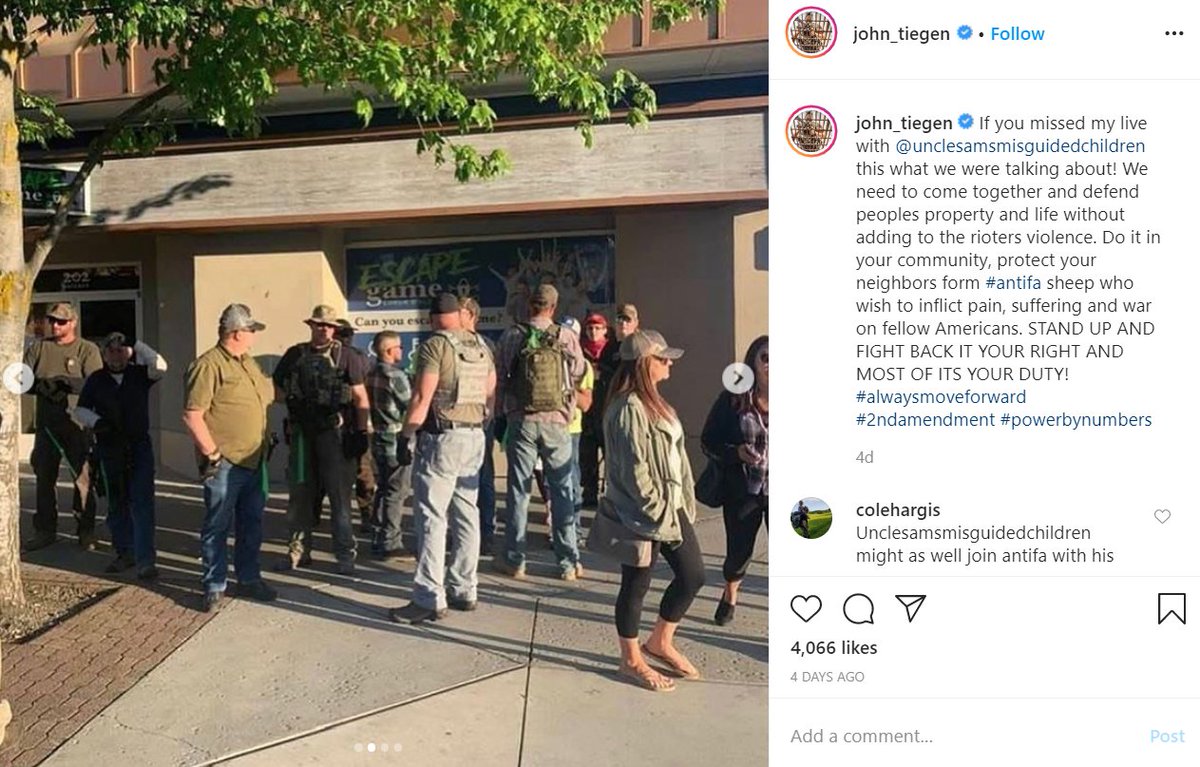Open the #powerbynumbers hashtag
Screen dimensions: 1200x767
pyautogui.click(x=1076, y=420)
